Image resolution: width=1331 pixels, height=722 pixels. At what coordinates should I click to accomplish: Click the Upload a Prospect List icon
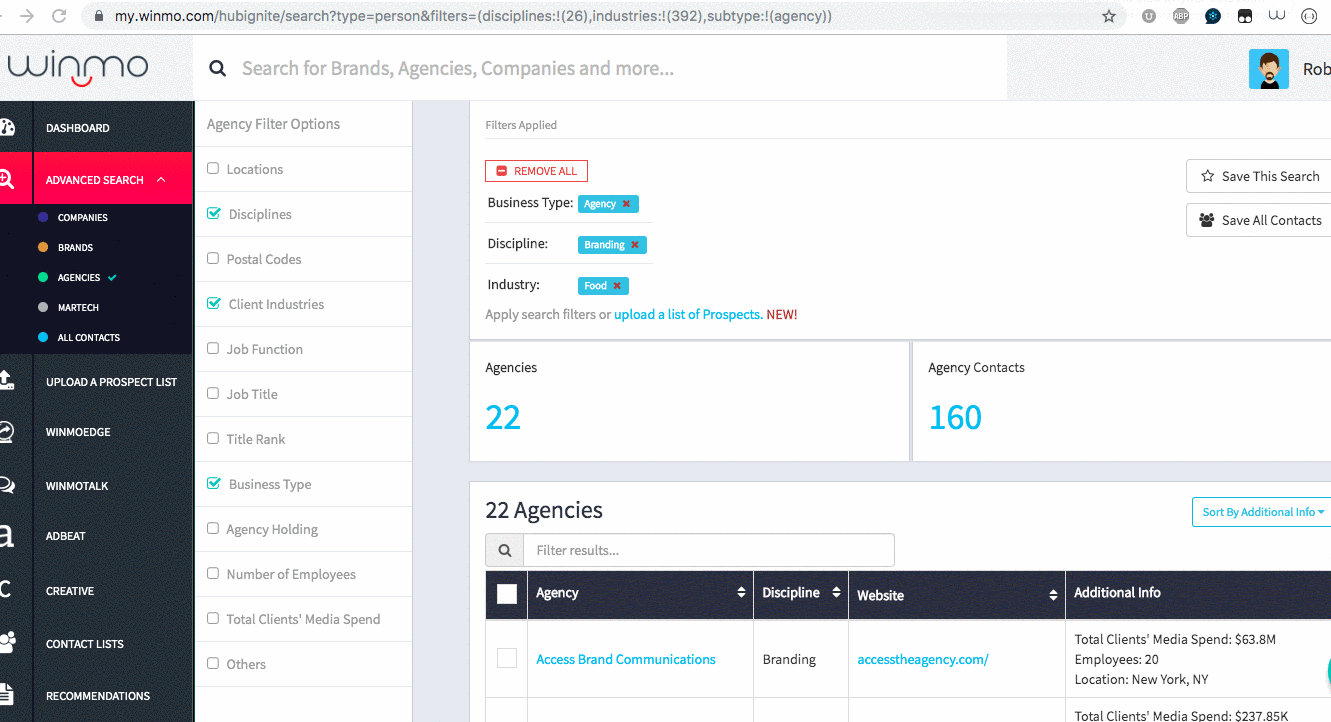click(6, 381)
